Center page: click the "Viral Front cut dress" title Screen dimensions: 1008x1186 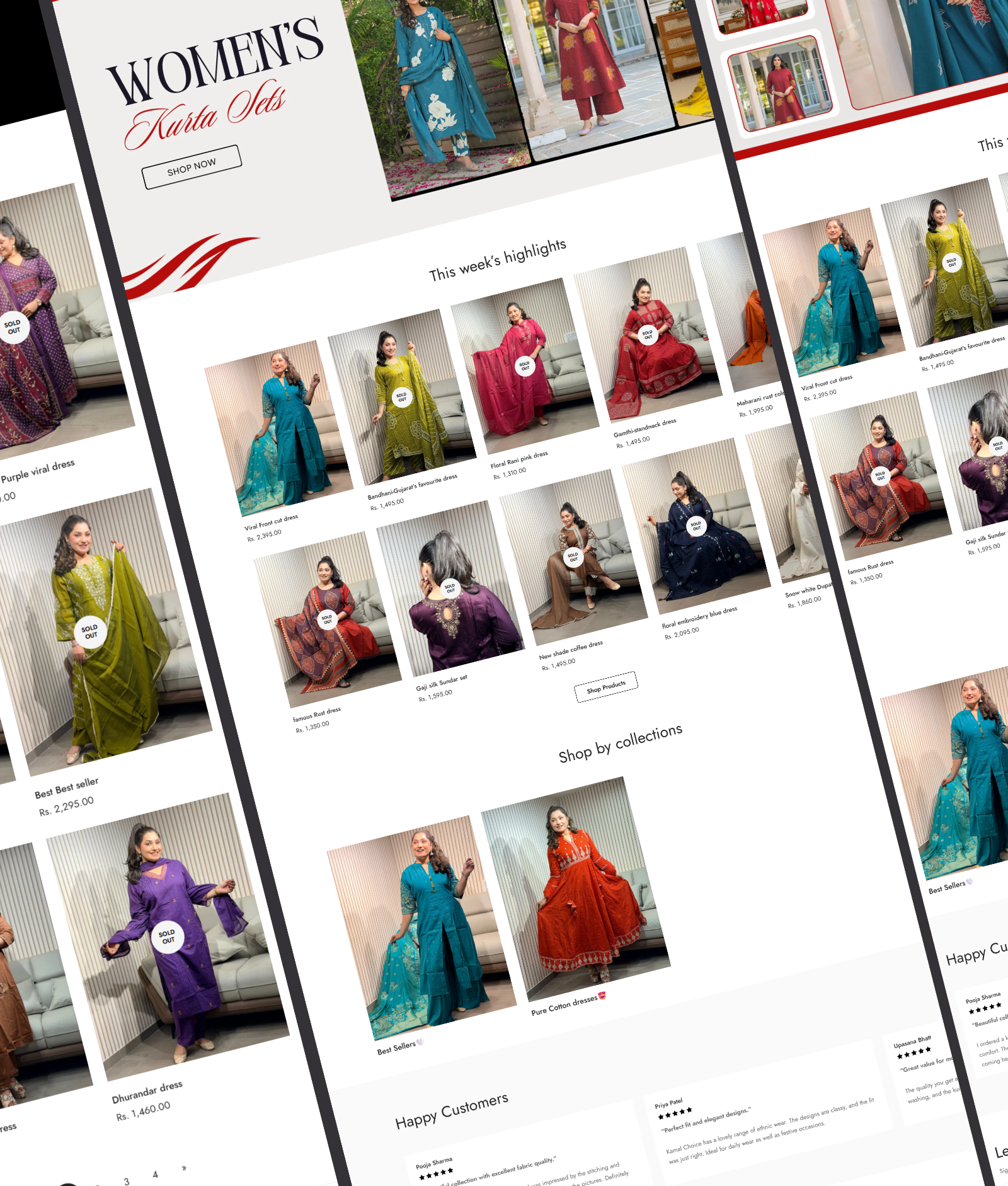[271, 522]
